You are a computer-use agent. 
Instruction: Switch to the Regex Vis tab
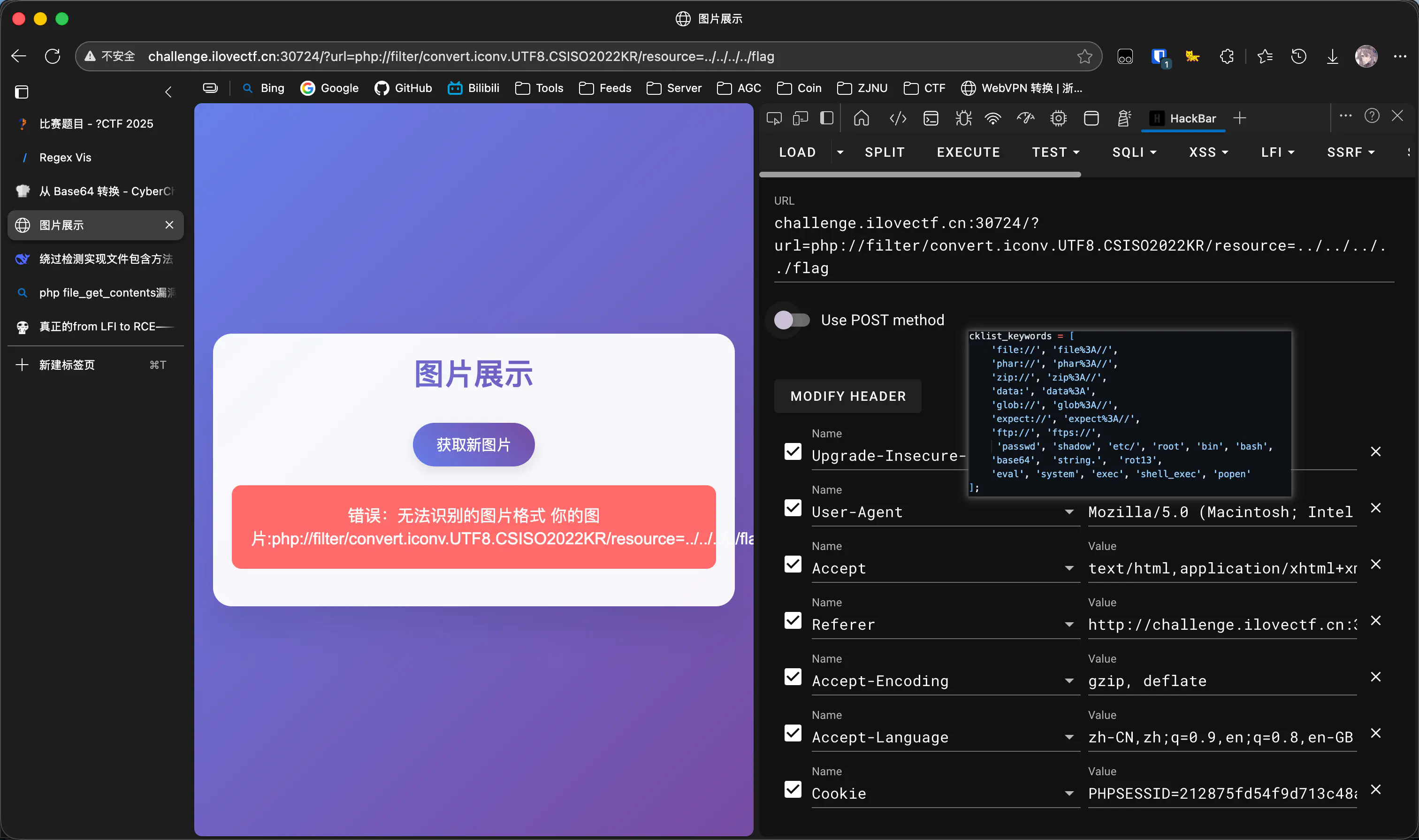point(65,157)
